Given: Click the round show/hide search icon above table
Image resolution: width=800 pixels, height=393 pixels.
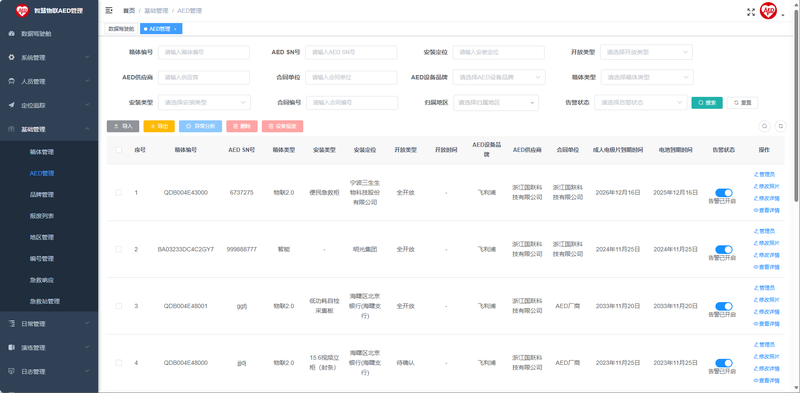Looking at the screenshot, I should tap(764, 126).
